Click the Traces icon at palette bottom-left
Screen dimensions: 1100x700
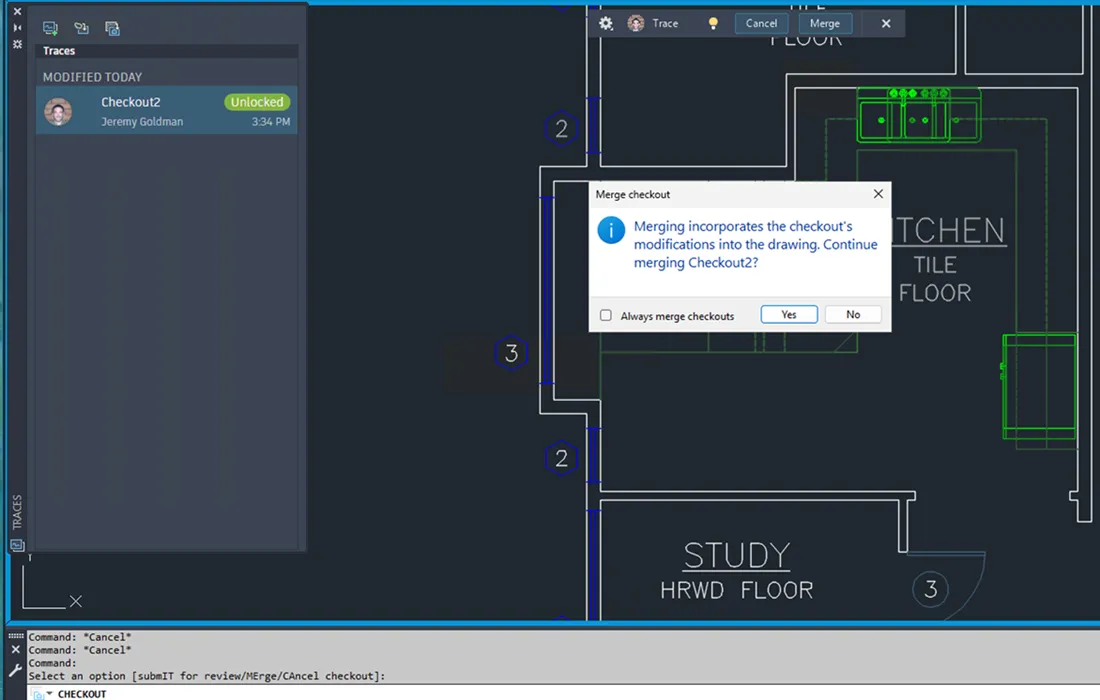pyautogui.click(x=17, y=545)
